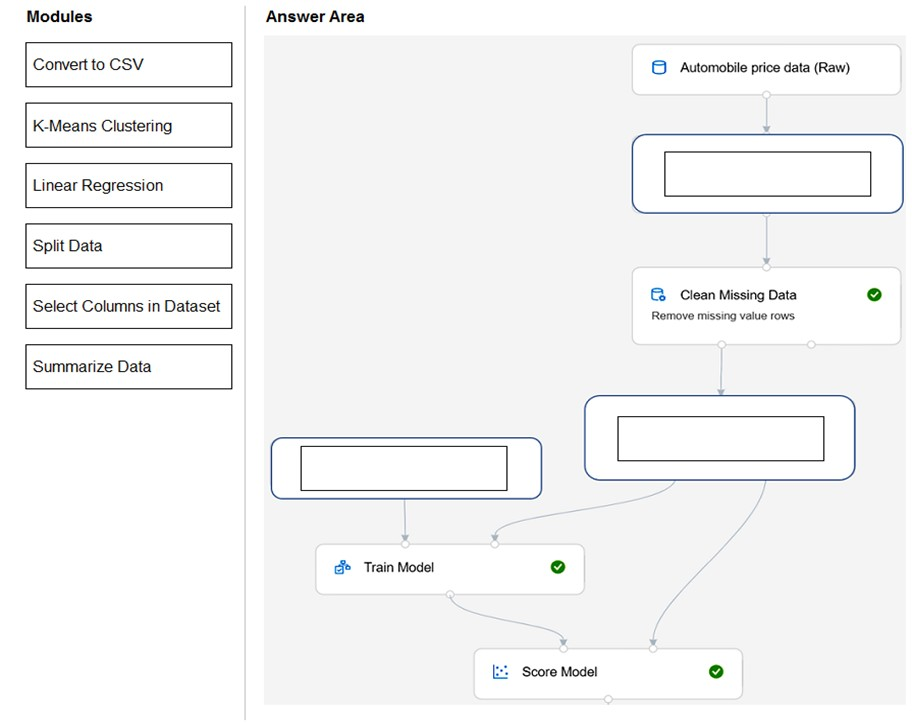Click empty box below Automobile price data
The width and height of the screenshot is (912, 724).
point(767,174)
